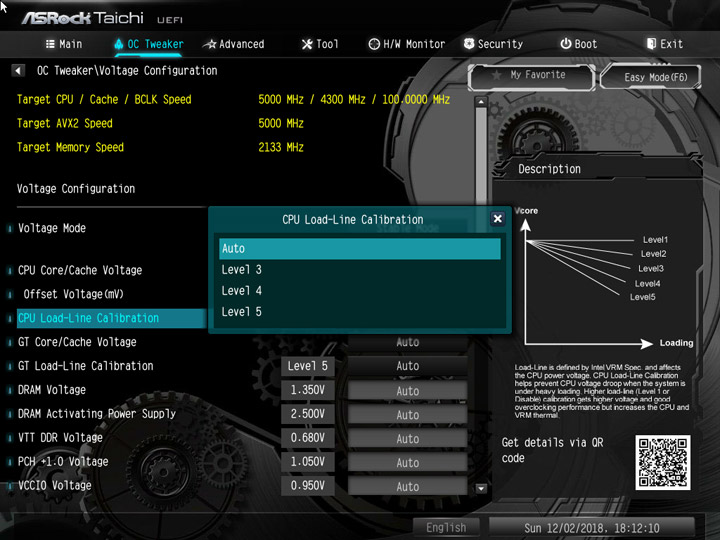The height and width of the screenshot is (540, 720).
Task: Select the CPU Load-Line Calibration row
Action: (111, 318)
